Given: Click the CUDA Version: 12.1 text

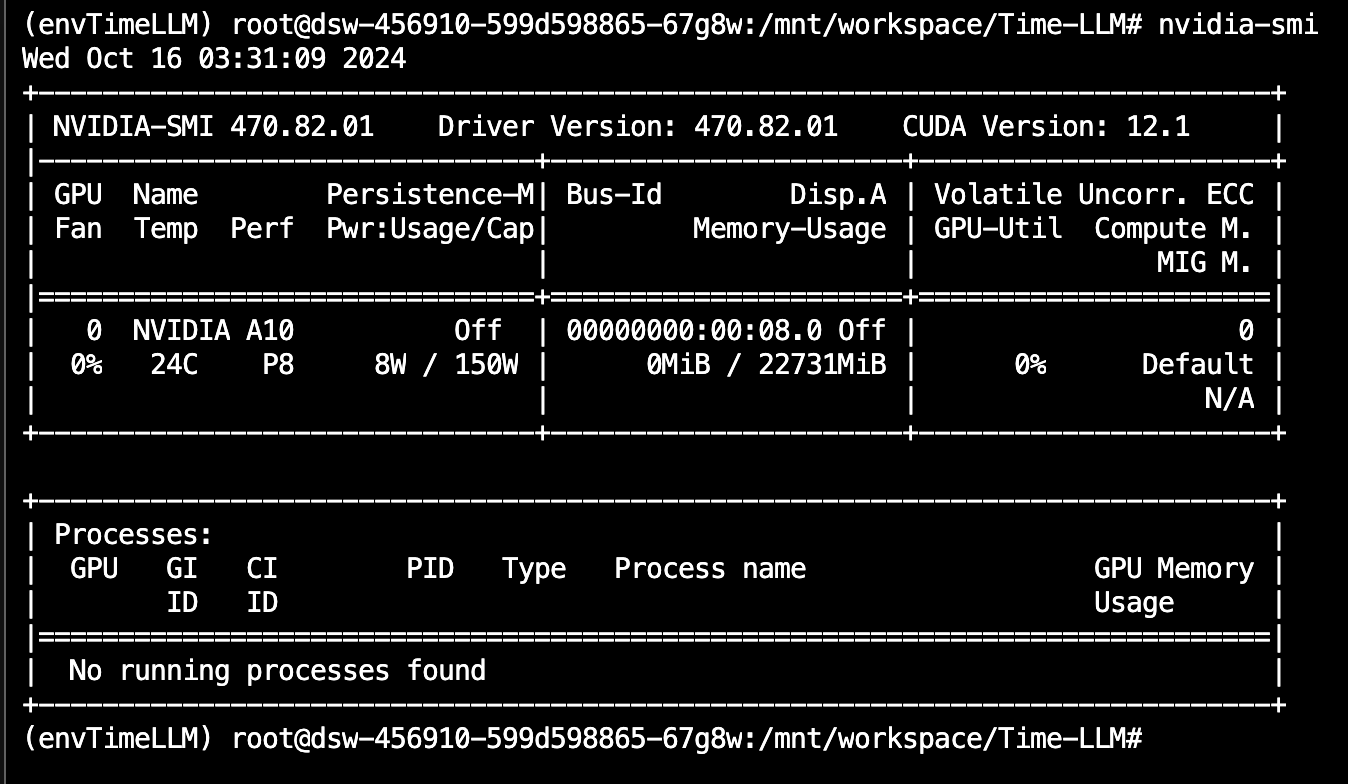Looking at the screenshot, I should click(1046, 127).
